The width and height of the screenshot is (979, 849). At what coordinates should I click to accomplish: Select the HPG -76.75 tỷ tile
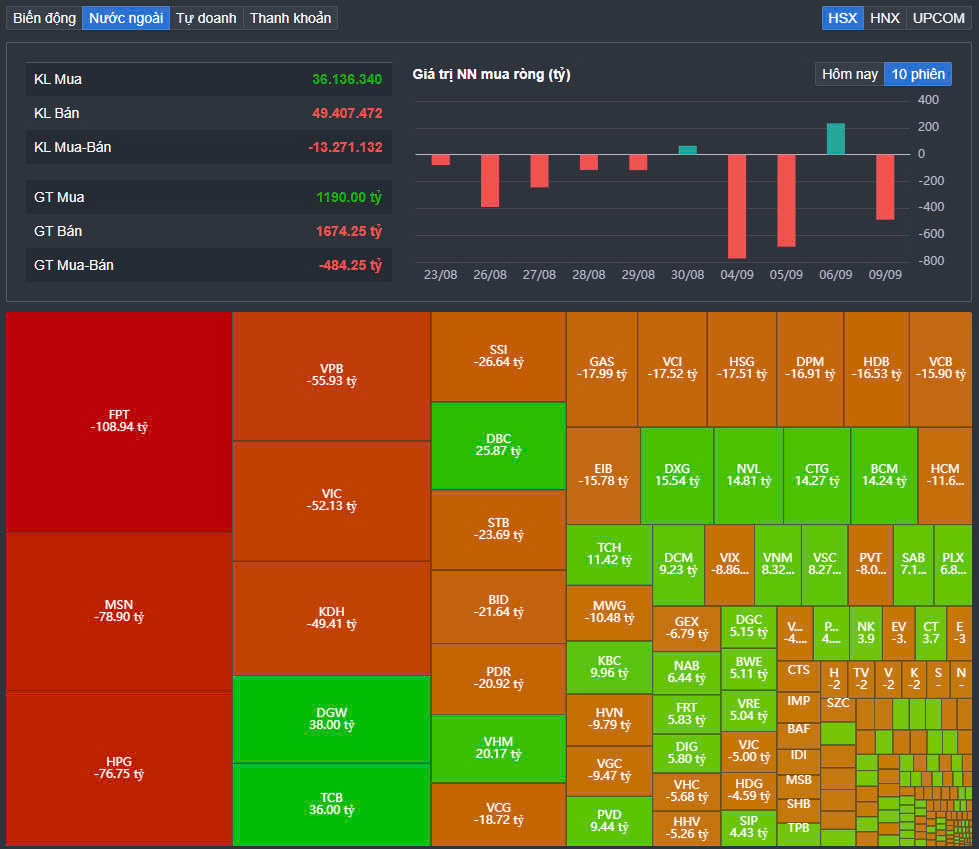pos(119,768)
